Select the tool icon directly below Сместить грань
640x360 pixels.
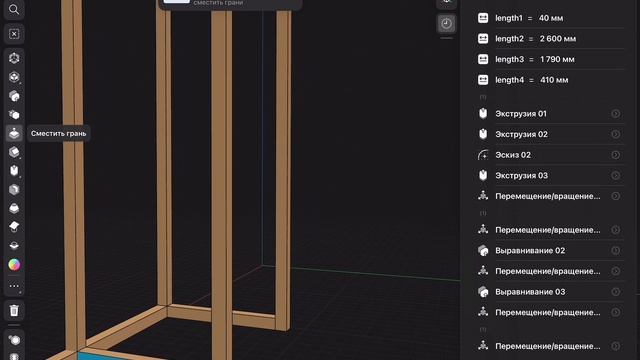click(x=14, y=152)
